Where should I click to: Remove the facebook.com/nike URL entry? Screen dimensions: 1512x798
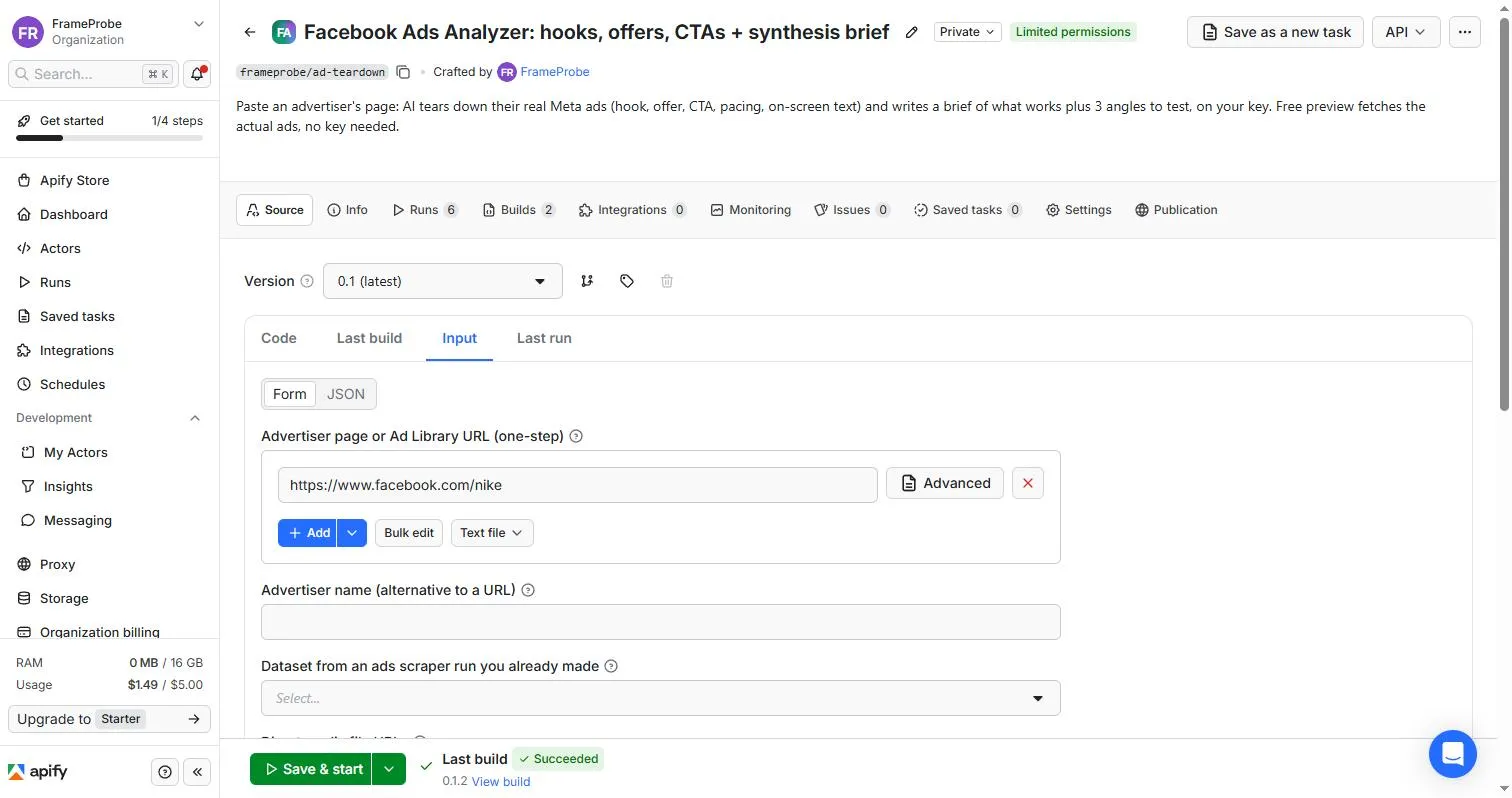click(1027, 483)
